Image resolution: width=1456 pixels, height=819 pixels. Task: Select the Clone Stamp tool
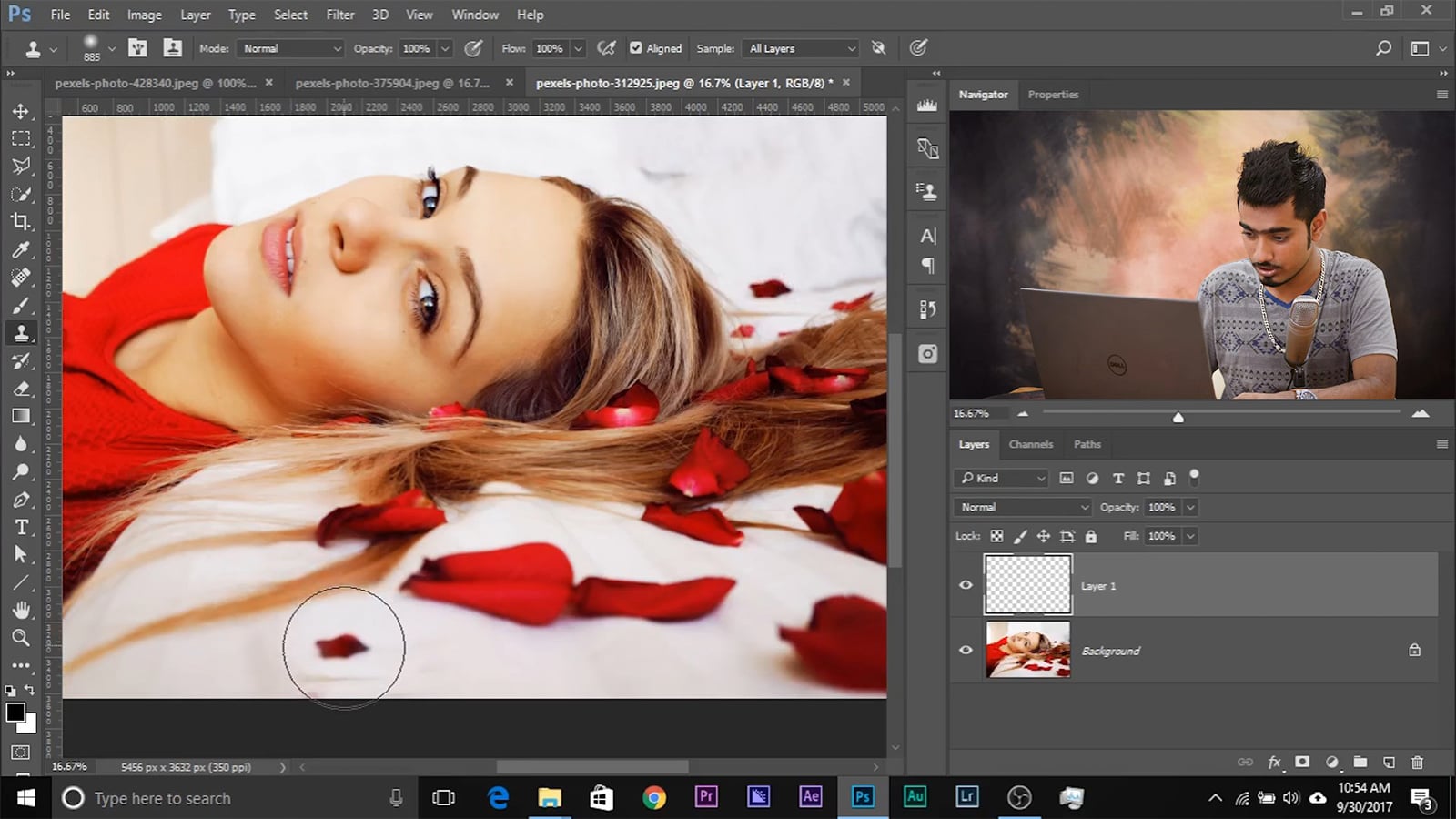[21, 332]
